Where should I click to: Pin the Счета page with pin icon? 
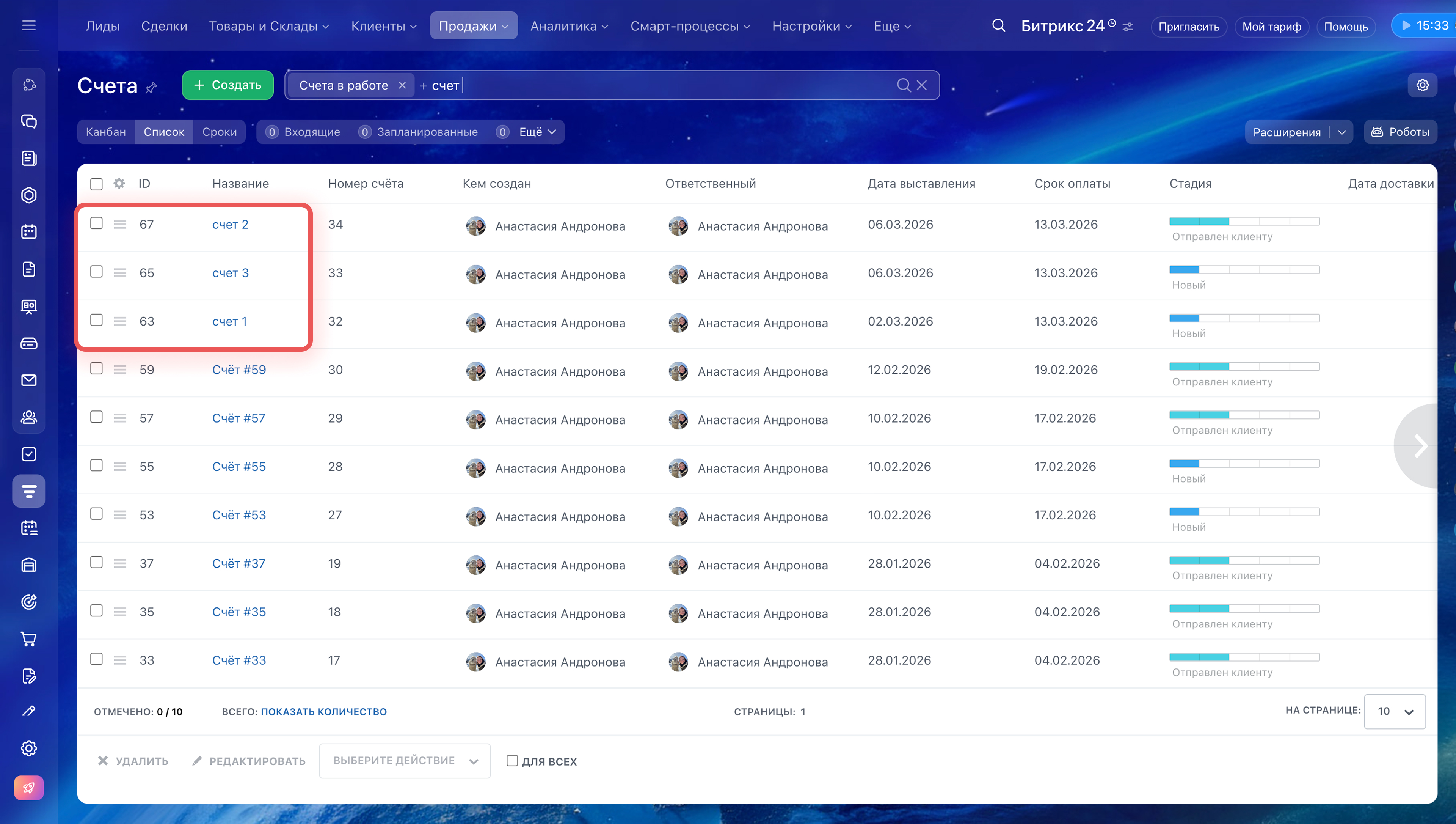(x=151, y=88)
